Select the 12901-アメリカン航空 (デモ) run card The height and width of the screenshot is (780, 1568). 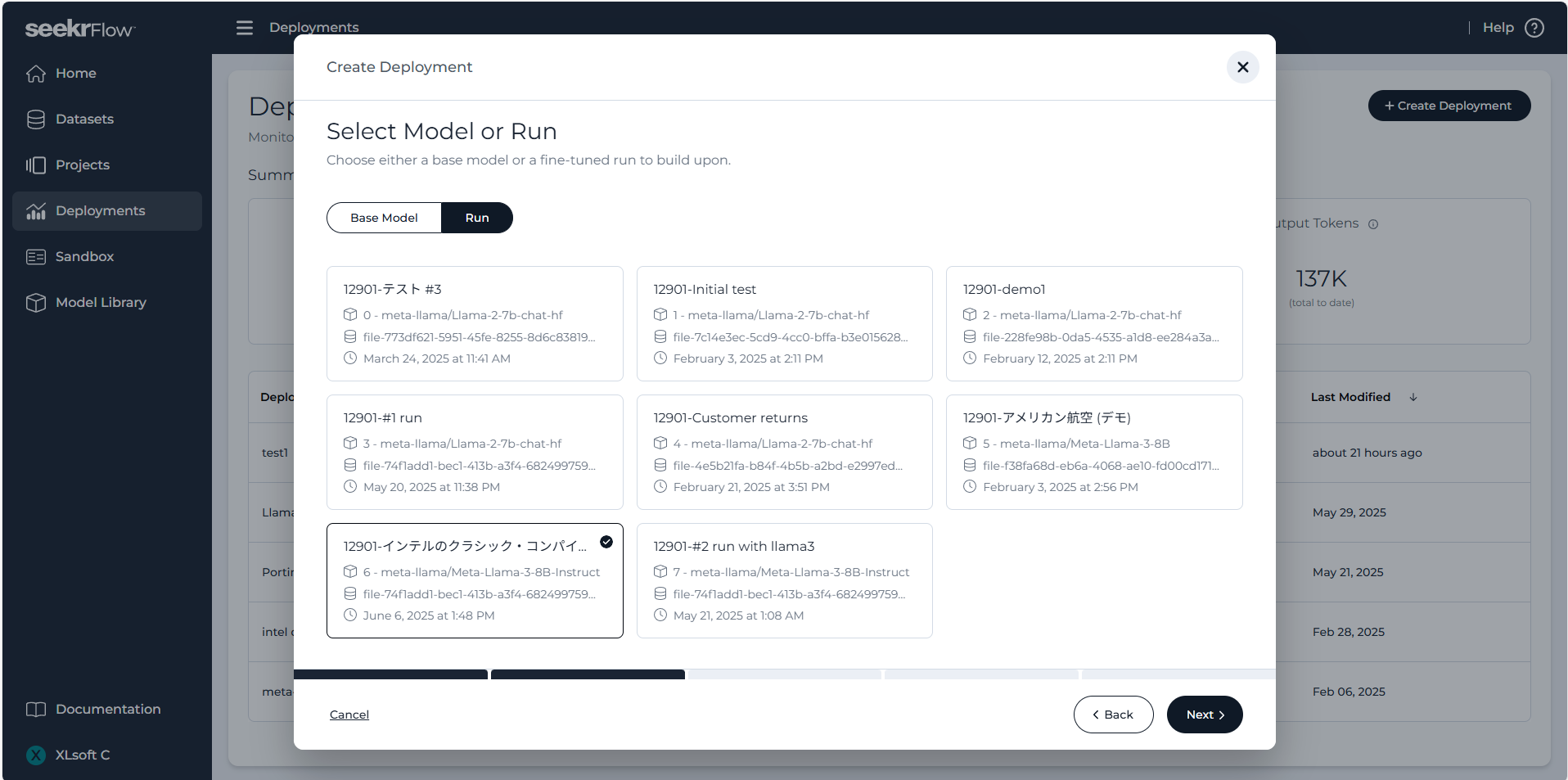coord(1094,452)
